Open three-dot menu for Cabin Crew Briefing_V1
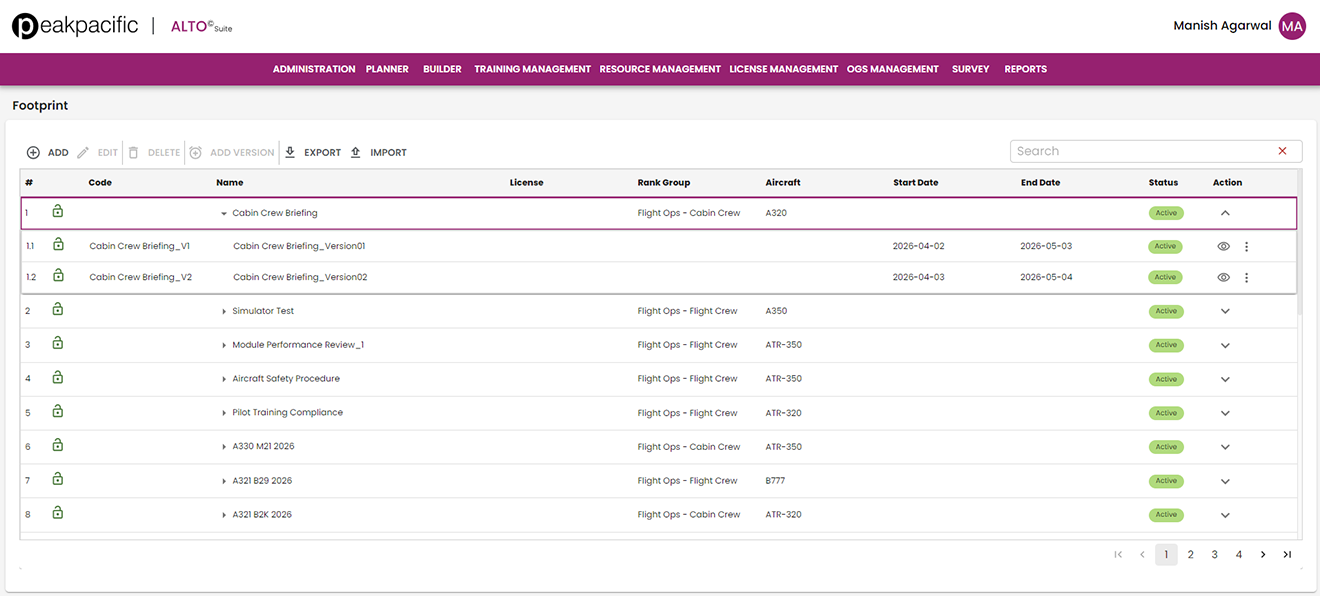 (x=1246, y=246)
